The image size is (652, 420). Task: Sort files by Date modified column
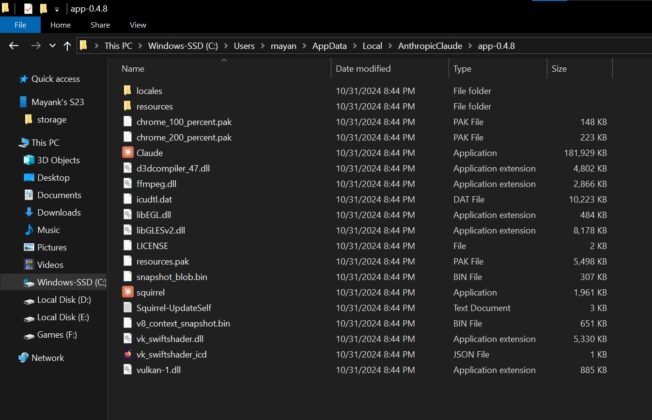[363, 69]
